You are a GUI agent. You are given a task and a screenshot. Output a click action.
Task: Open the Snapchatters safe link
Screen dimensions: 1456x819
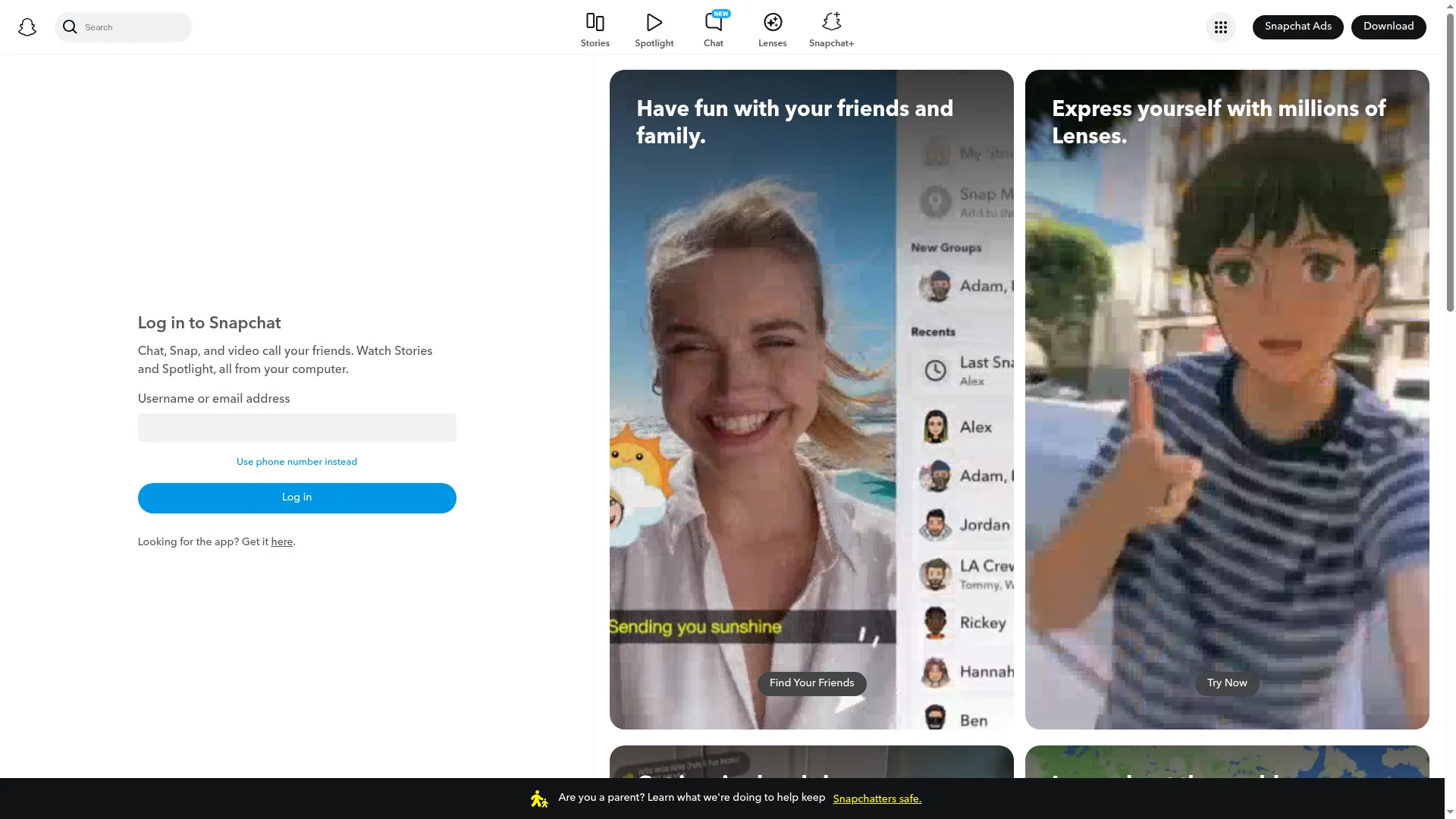[x=877, y=799]
